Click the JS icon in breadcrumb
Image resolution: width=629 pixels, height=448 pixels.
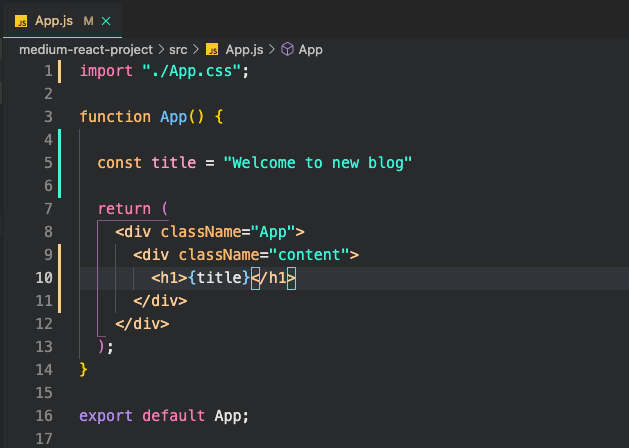pyautogui.click(x=212, y=49)
